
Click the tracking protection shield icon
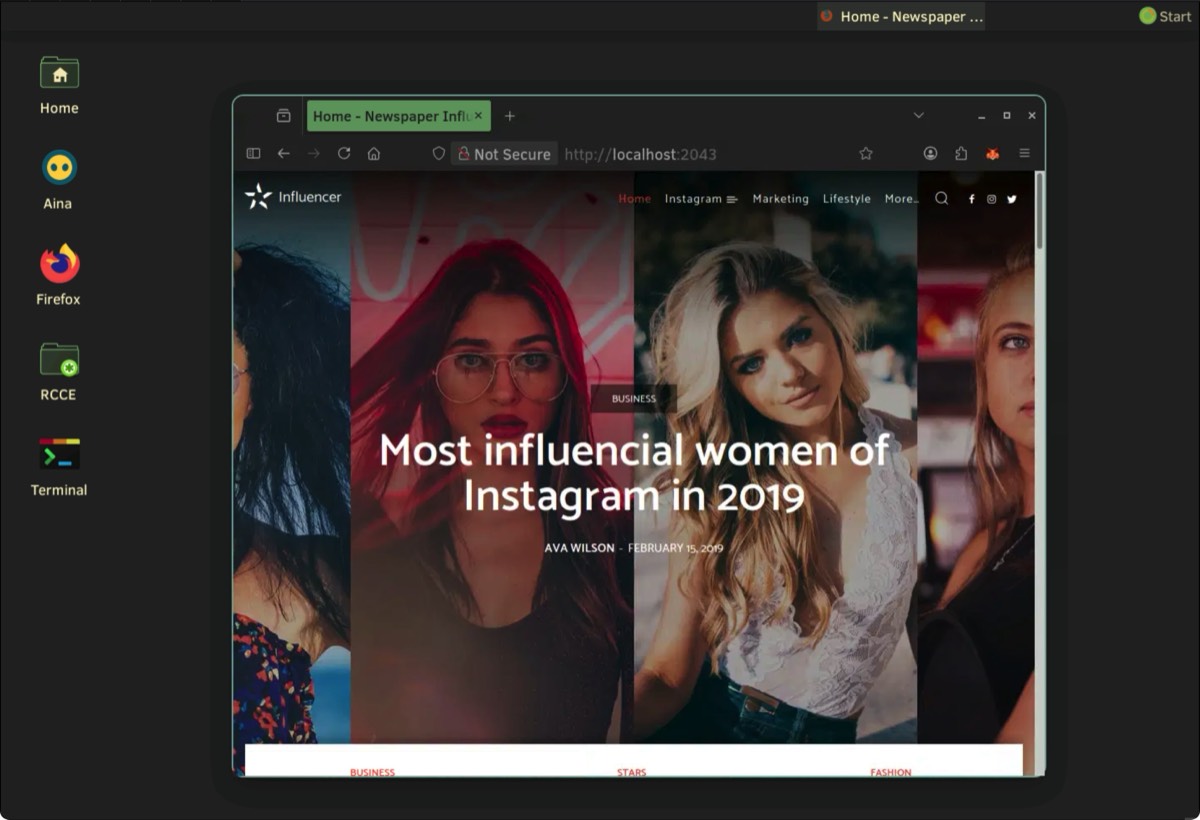(438, 153)
